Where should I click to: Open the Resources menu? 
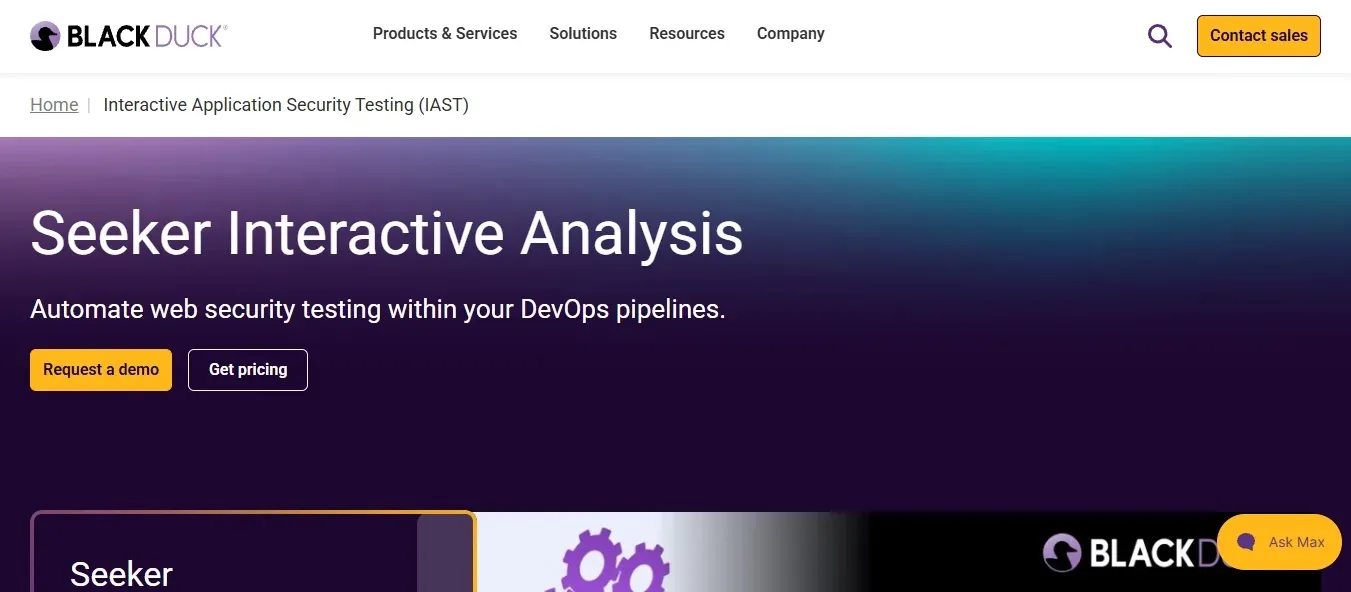(687, 34)
